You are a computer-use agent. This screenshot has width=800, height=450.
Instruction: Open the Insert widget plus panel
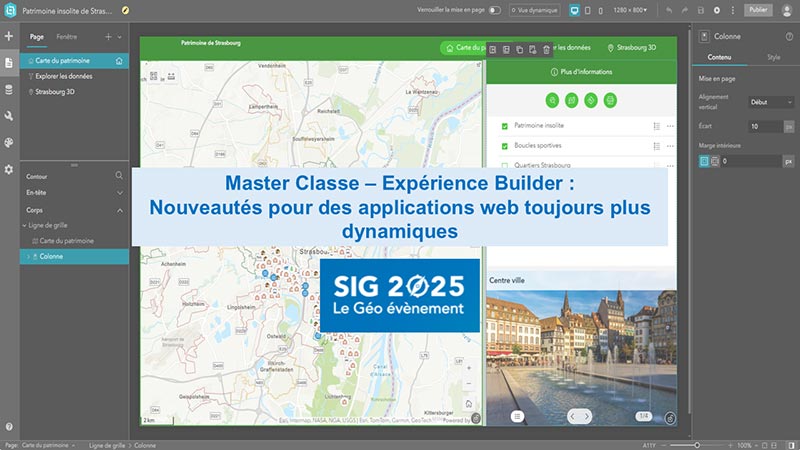pos(9,36)
